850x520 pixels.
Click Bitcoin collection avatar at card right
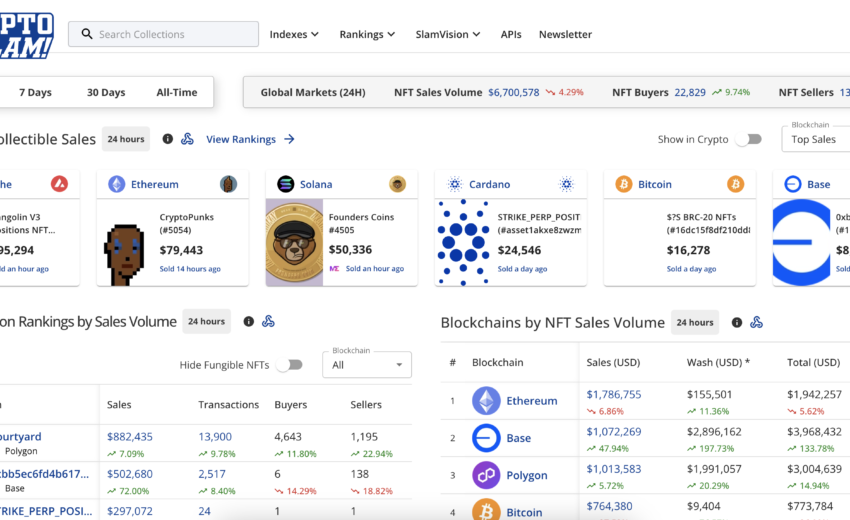pyautogui.click(x=736, y=184)
